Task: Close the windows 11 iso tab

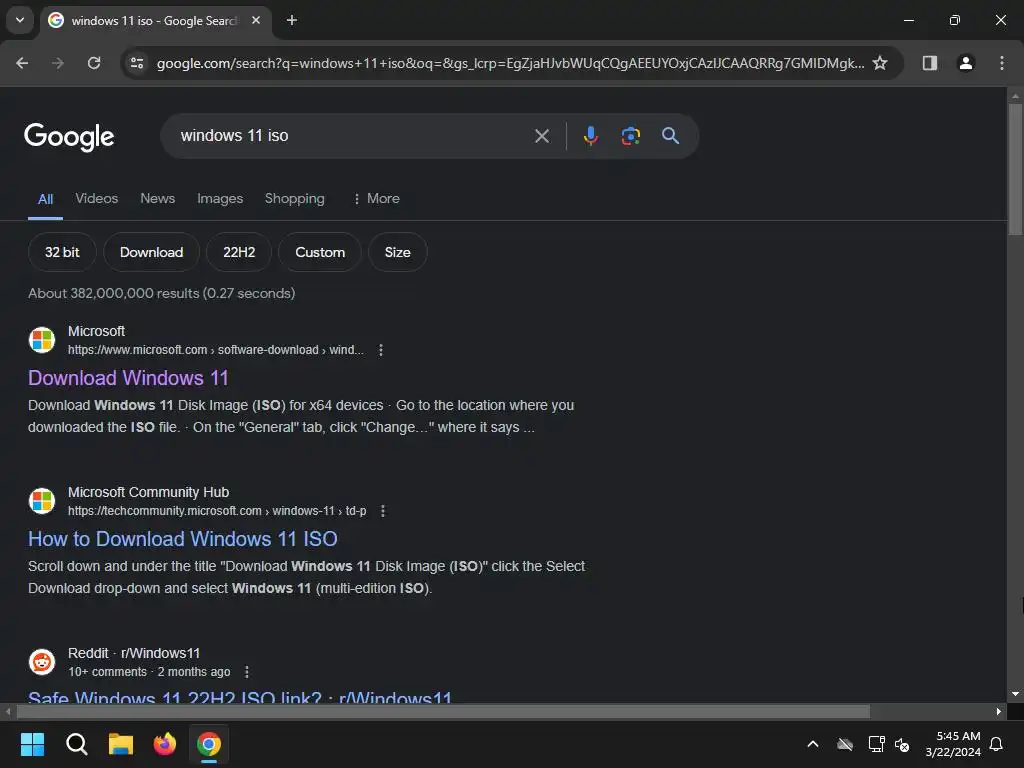Action: tap(256, 20)
